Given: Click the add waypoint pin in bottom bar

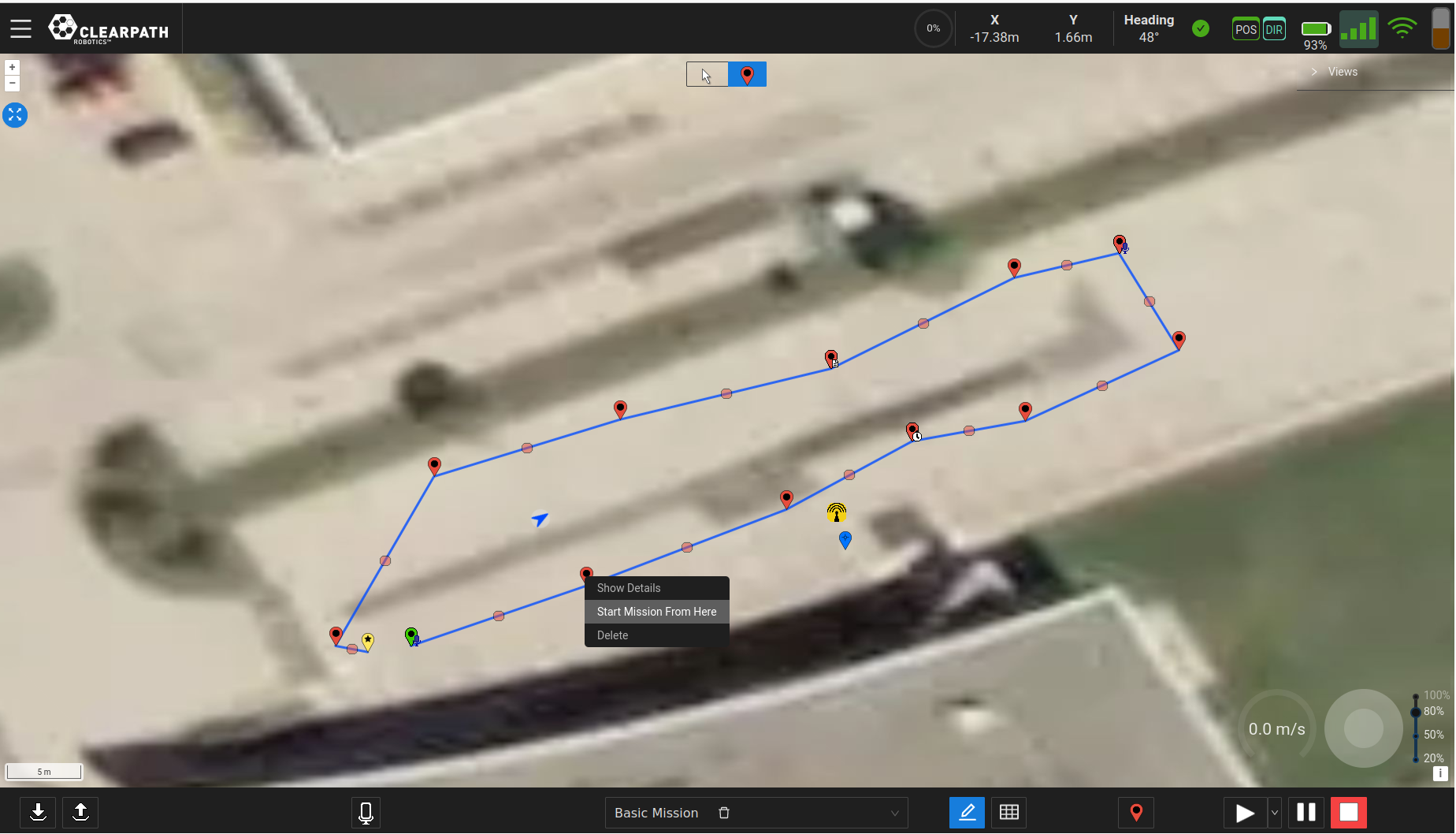Looking at the screenshot, I should [1136, 812].
